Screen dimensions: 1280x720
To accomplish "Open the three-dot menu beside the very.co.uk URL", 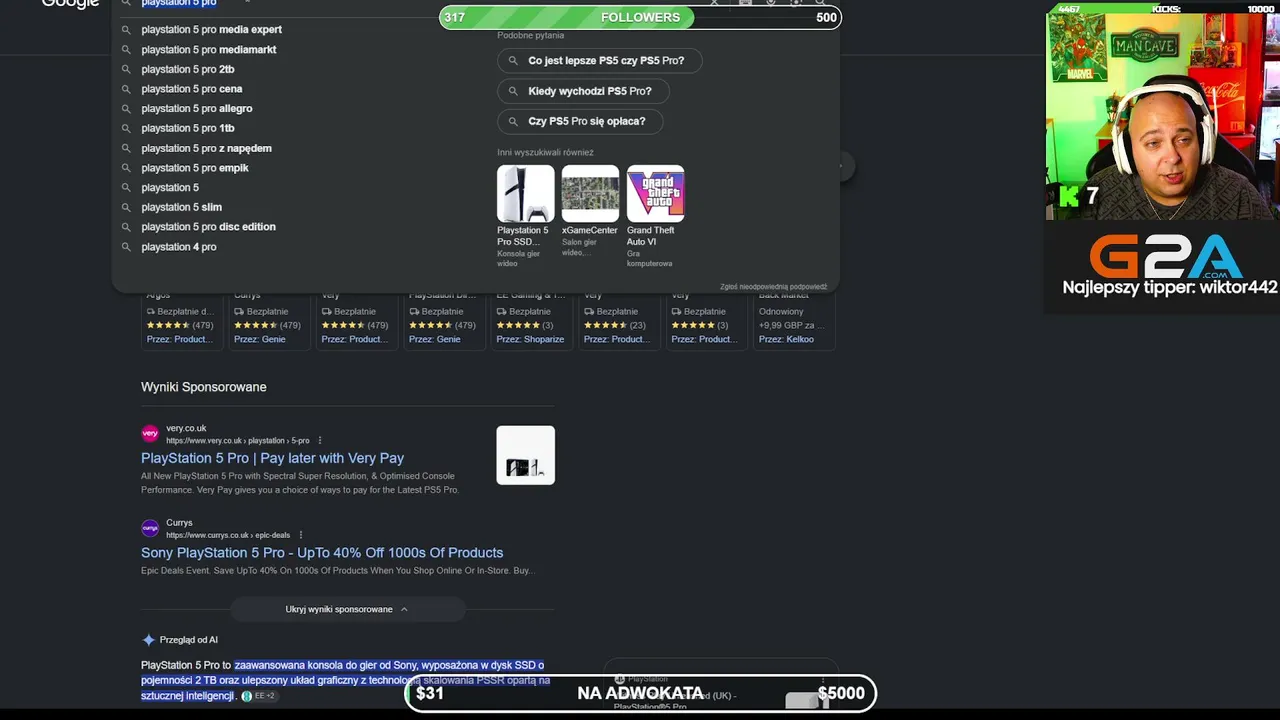I will [320, 440].
